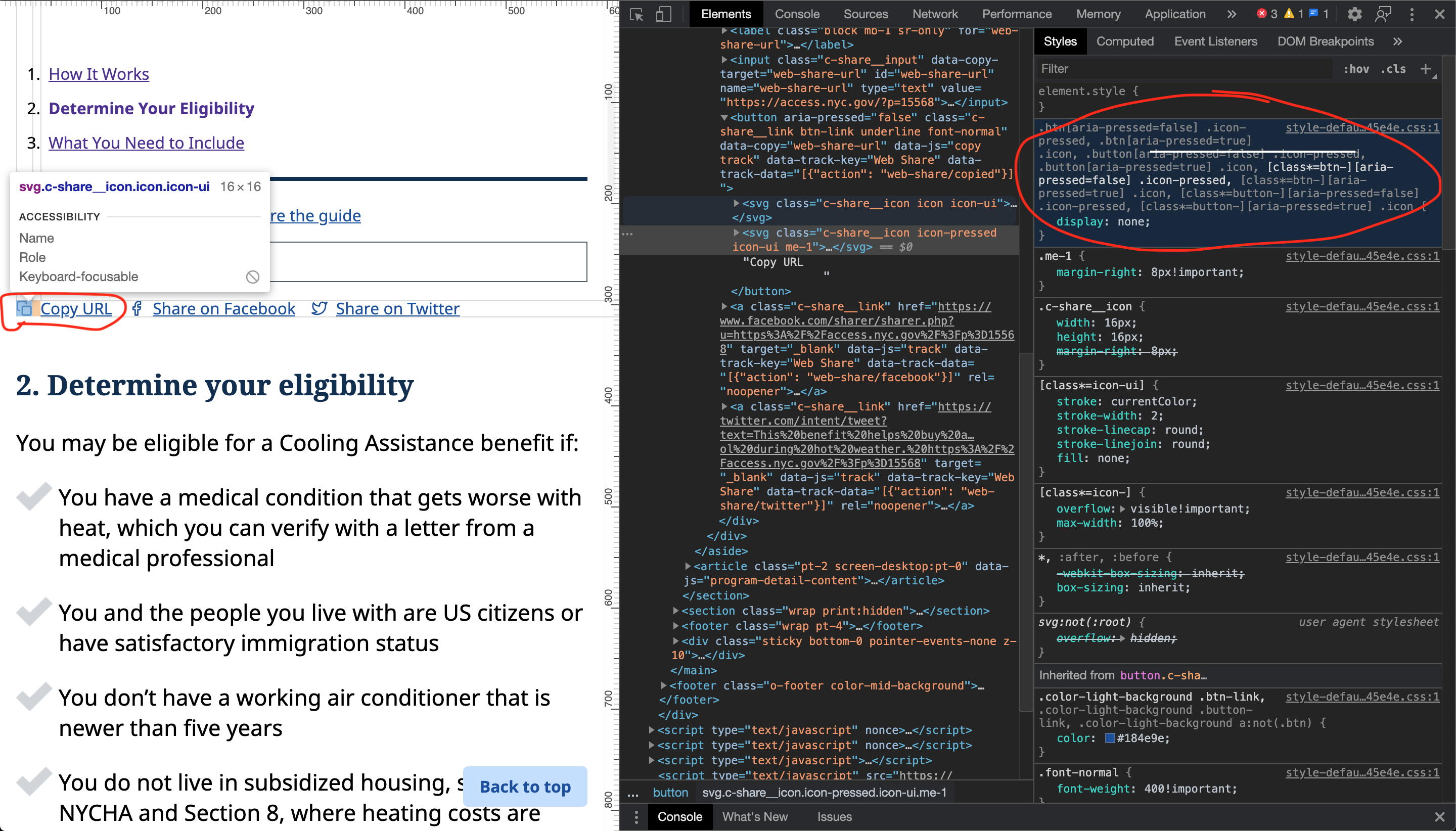Click the Determine Your Eligibility step
The width and height of the screenshot is (1456, 831).
click(x=151, y=109)
